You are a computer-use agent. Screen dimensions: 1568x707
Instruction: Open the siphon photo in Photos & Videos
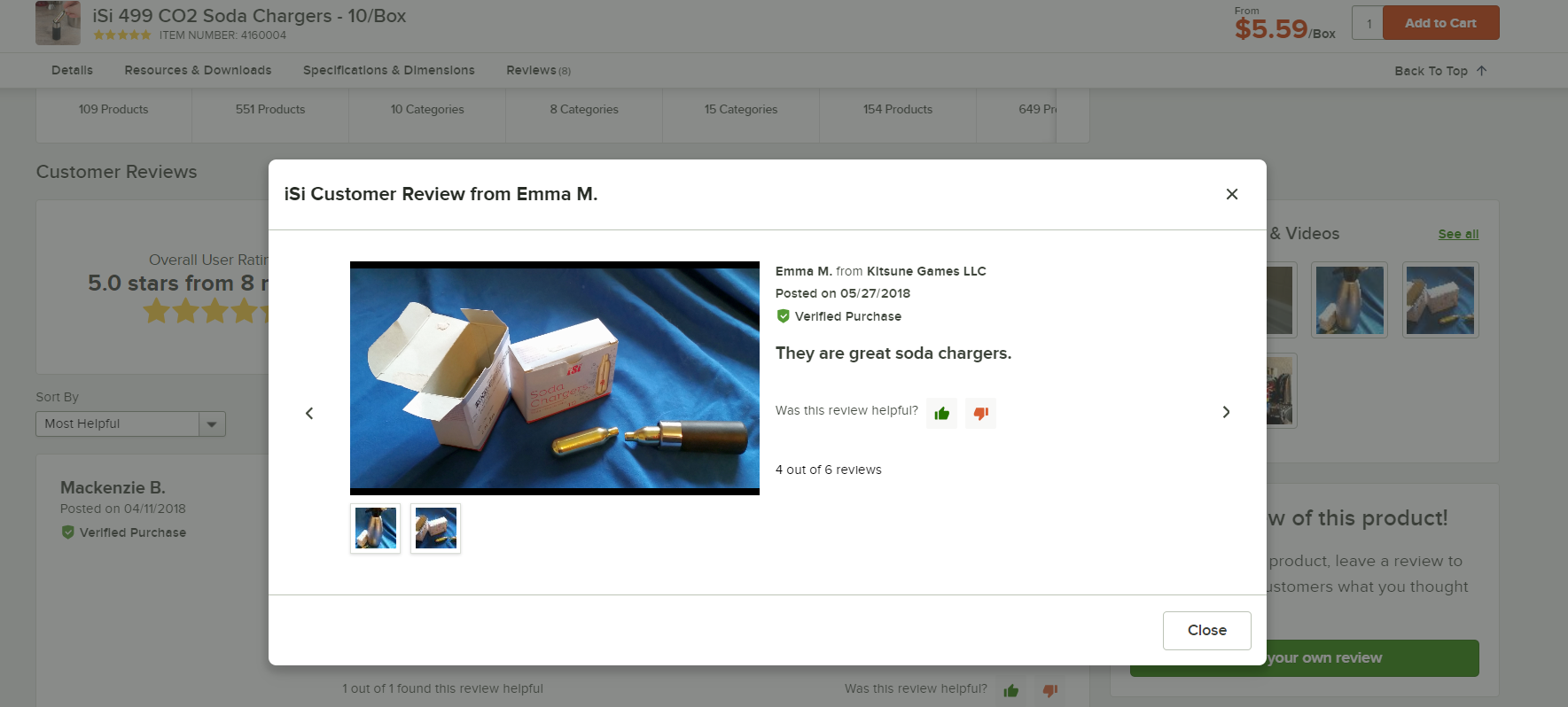(1349, 299)
